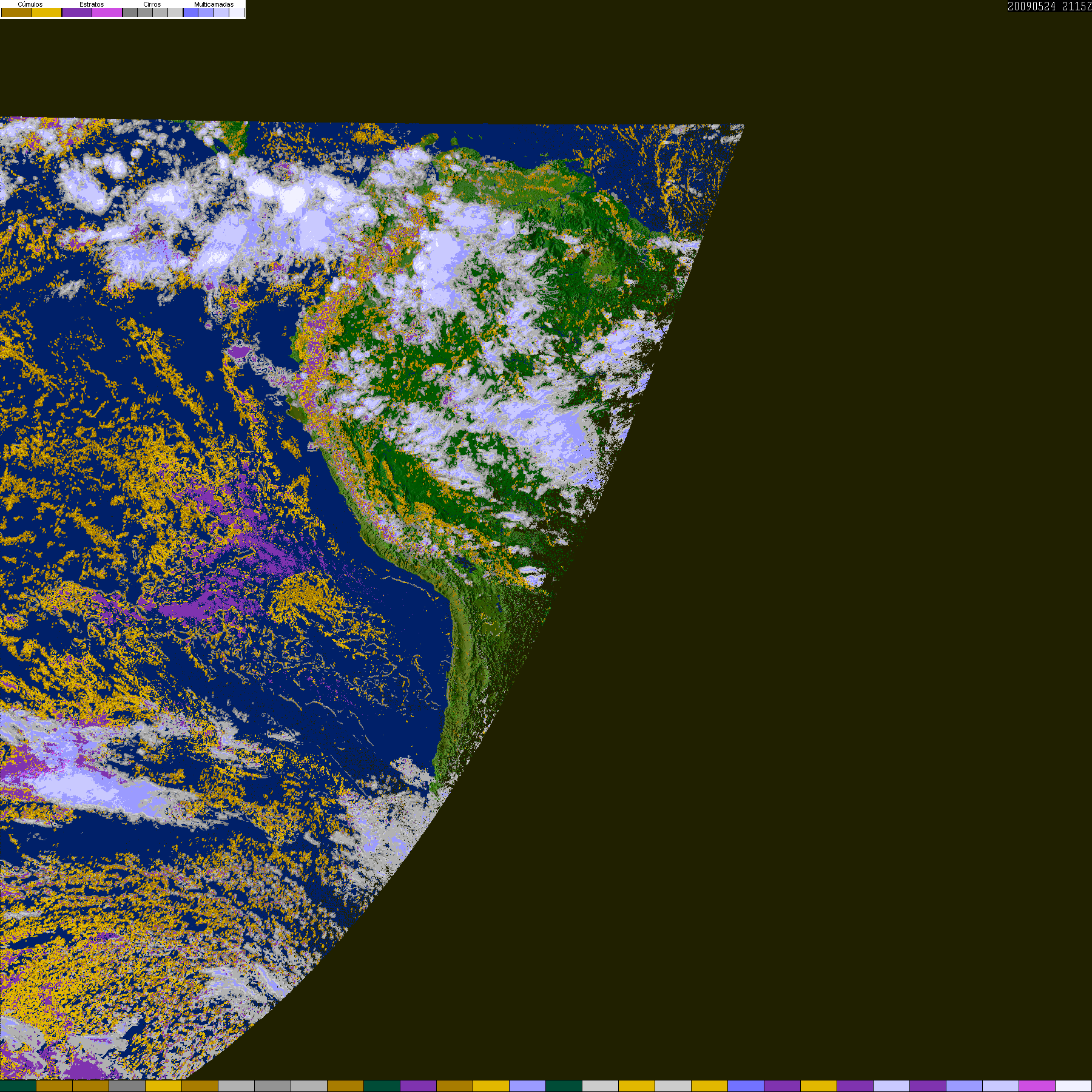1092x1092 pixels.
Task: Select the near-white swatch in the bottom strip
Action: pos(1074,1086)
